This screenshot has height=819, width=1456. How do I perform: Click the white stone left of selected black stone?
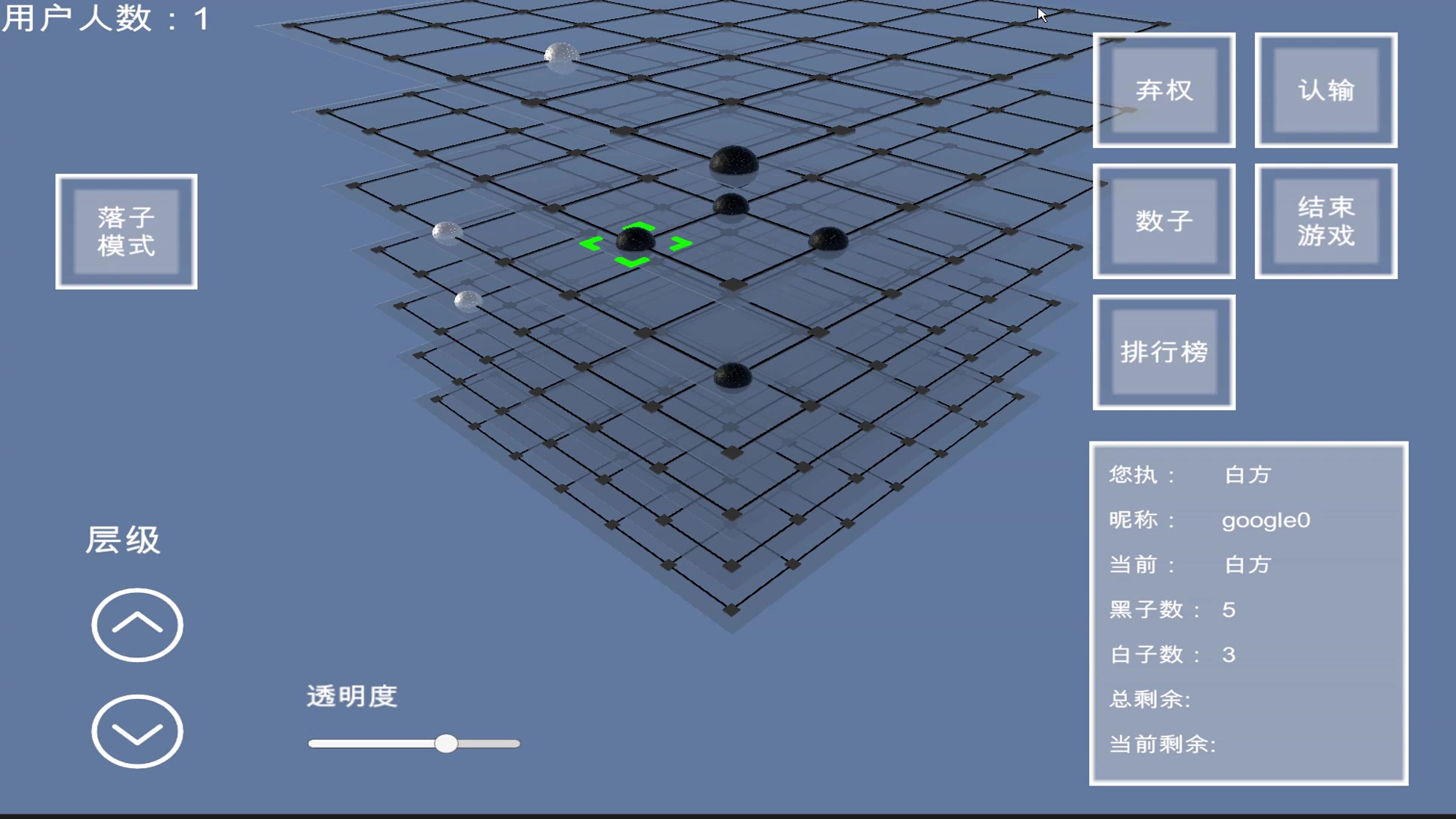point(447,232)
